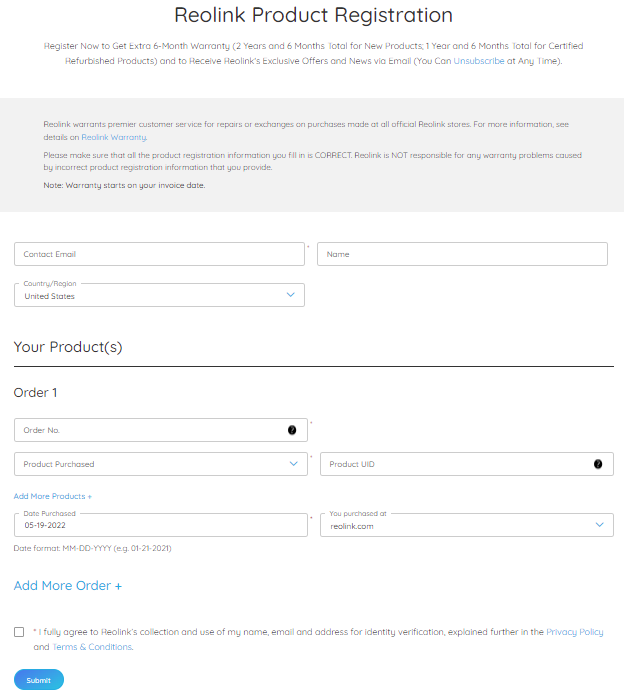Open the 'You purchased at' dropdown

click(599, 525)
